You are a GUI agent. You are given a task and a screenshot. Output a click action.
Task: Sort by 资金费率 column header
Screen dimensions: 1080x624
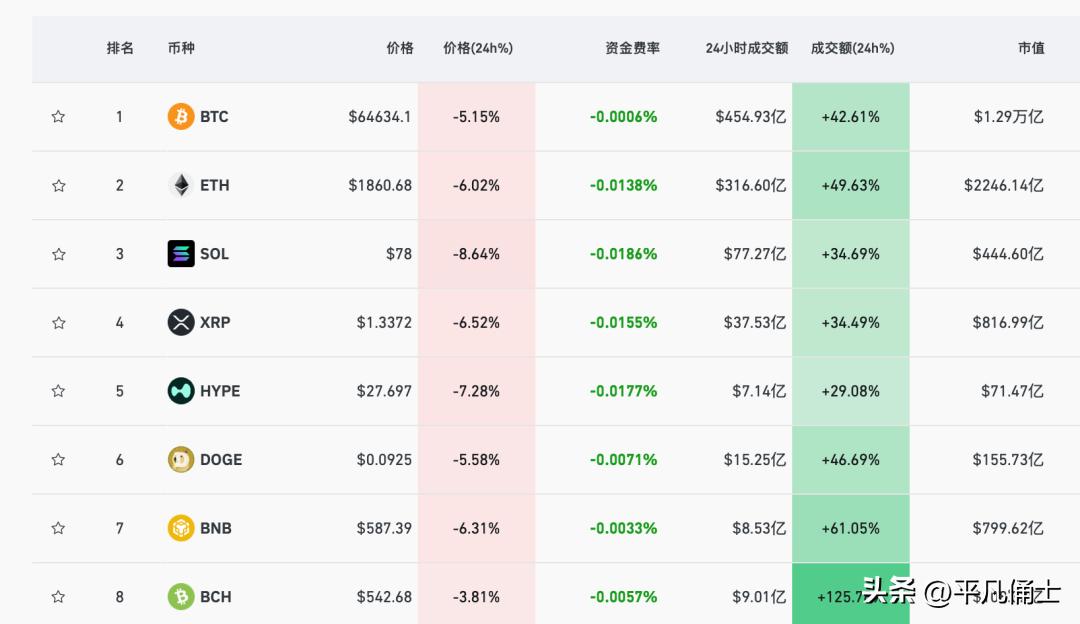click(x=632, y=48)
